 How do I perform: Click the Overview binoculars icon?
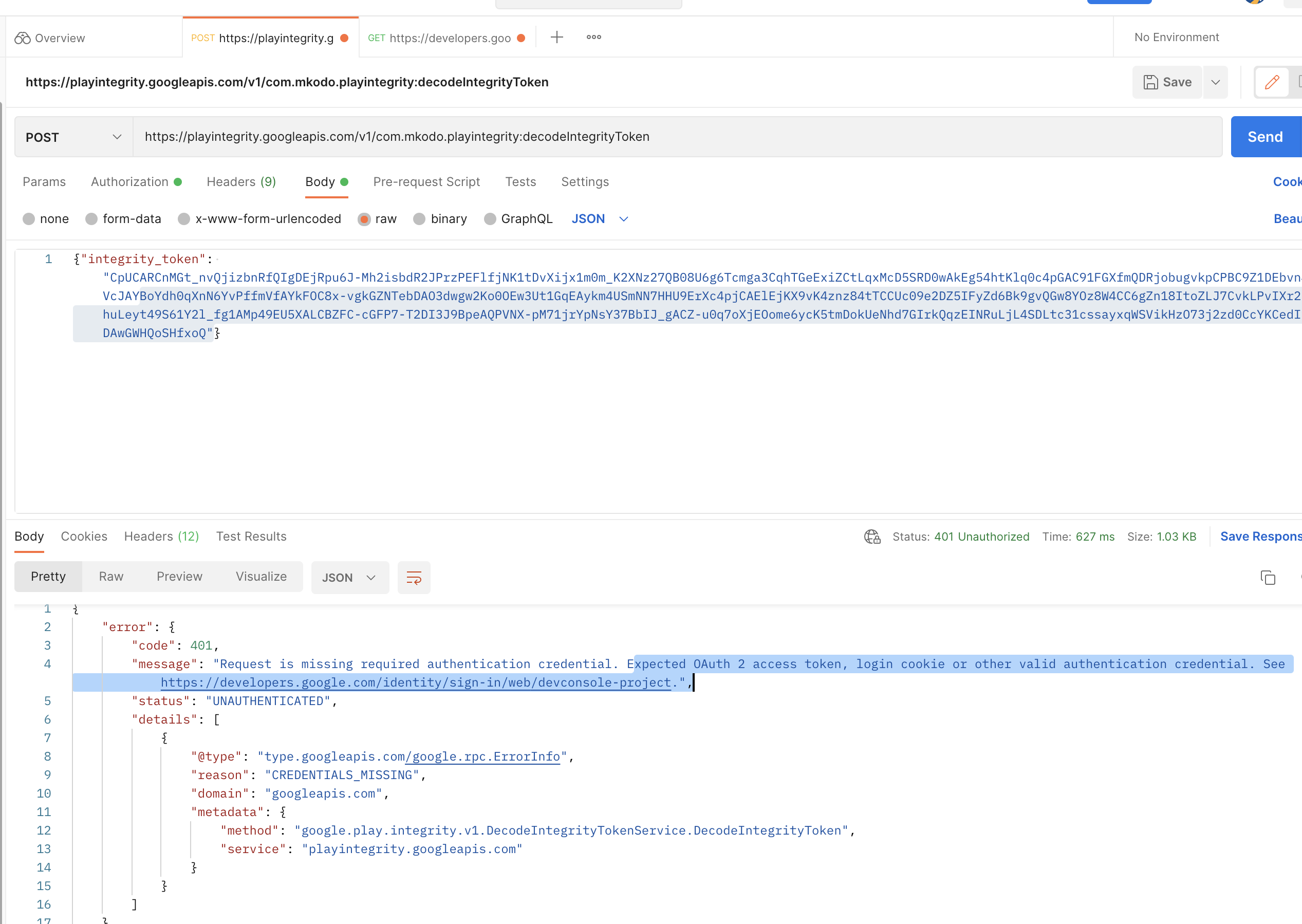click(x=22, y=38)
